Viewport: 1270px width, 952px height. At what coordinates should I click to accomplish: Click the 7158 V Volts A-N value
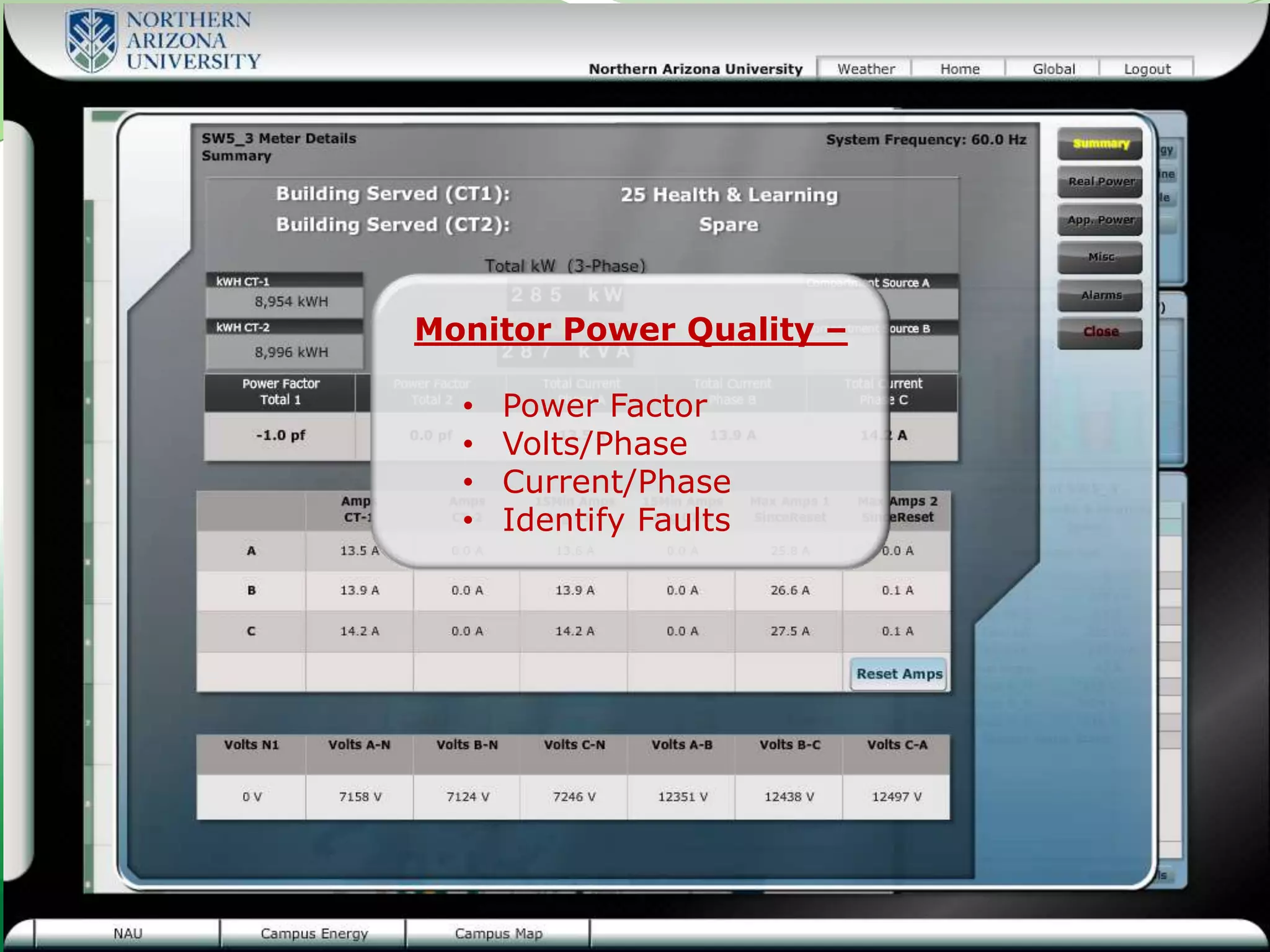tap(360, 796)
